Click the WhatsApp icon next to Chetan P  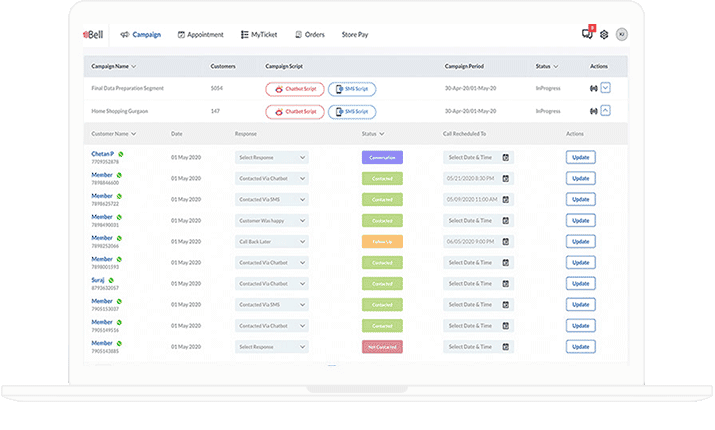tap(121, 154)
